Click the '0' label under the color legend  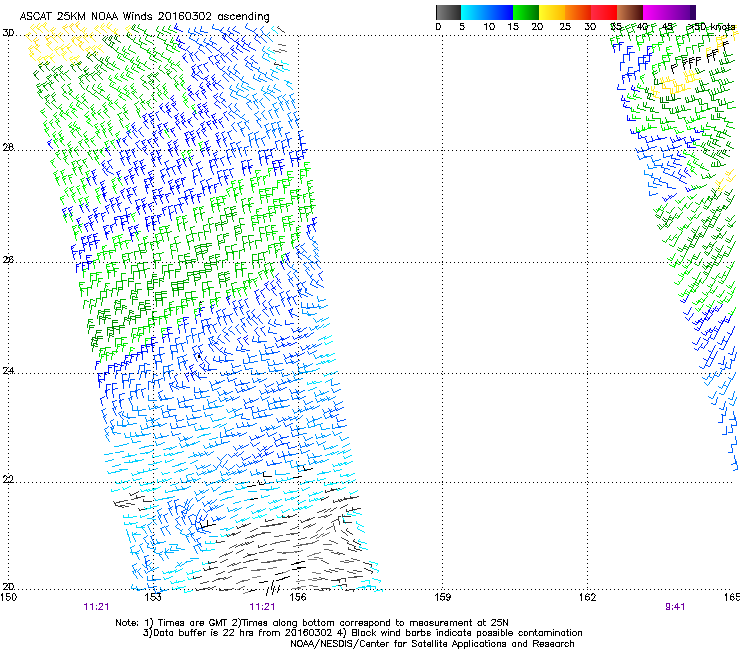coord(438,27)
